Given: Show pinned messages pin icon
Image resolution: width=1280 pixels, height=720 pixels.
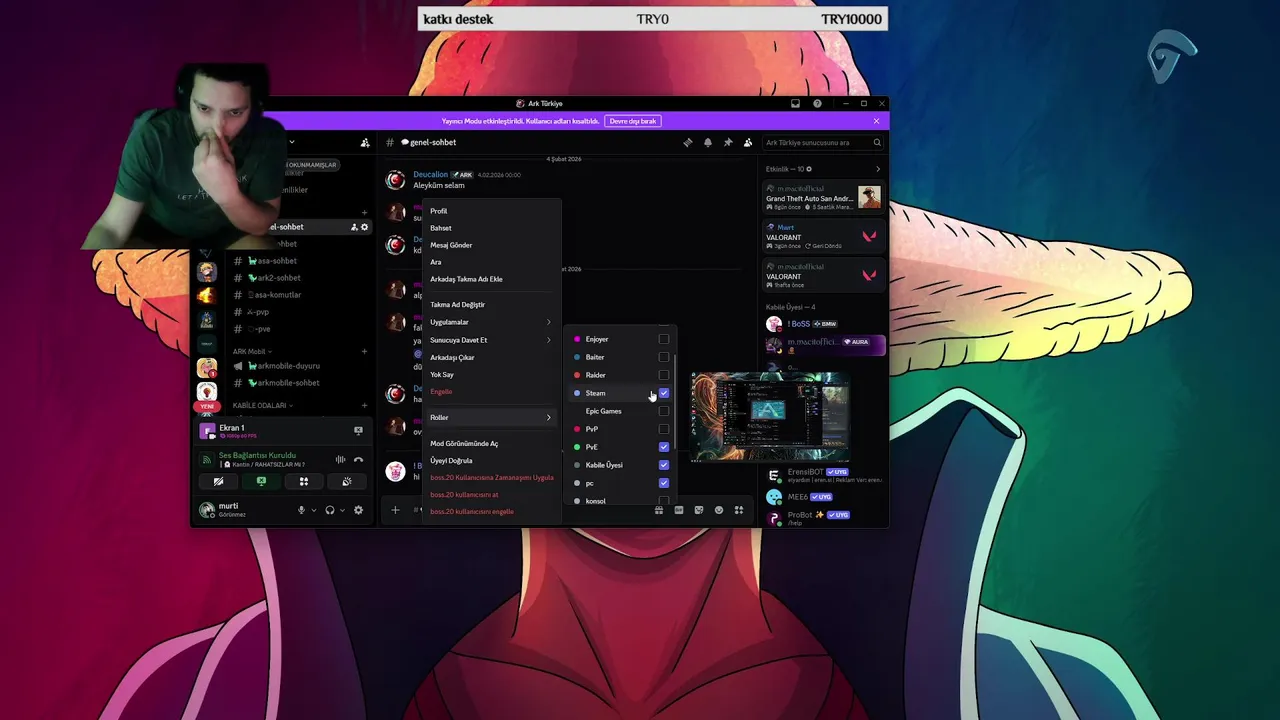Looking at the screenshot, I should [728, 143].
